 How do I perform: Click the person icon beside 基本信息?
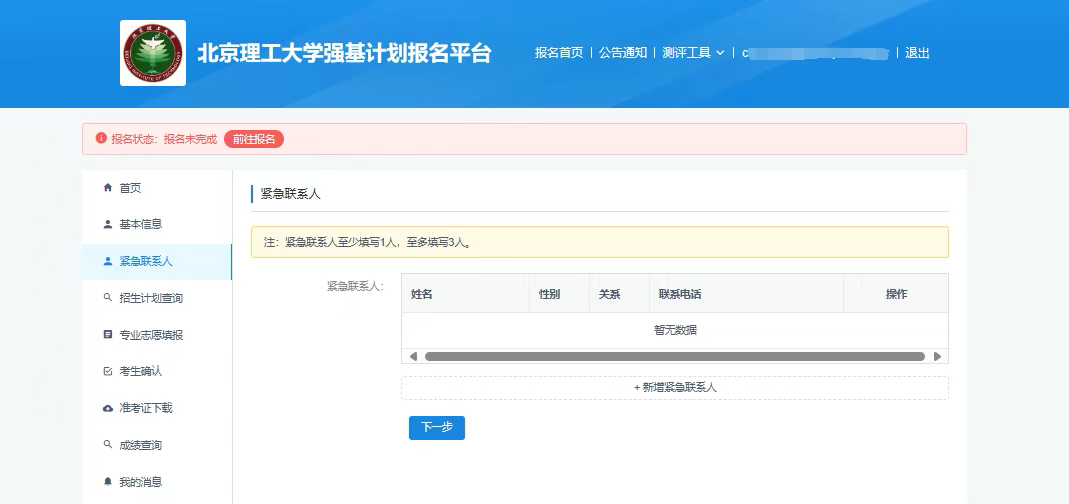(108, 224)
